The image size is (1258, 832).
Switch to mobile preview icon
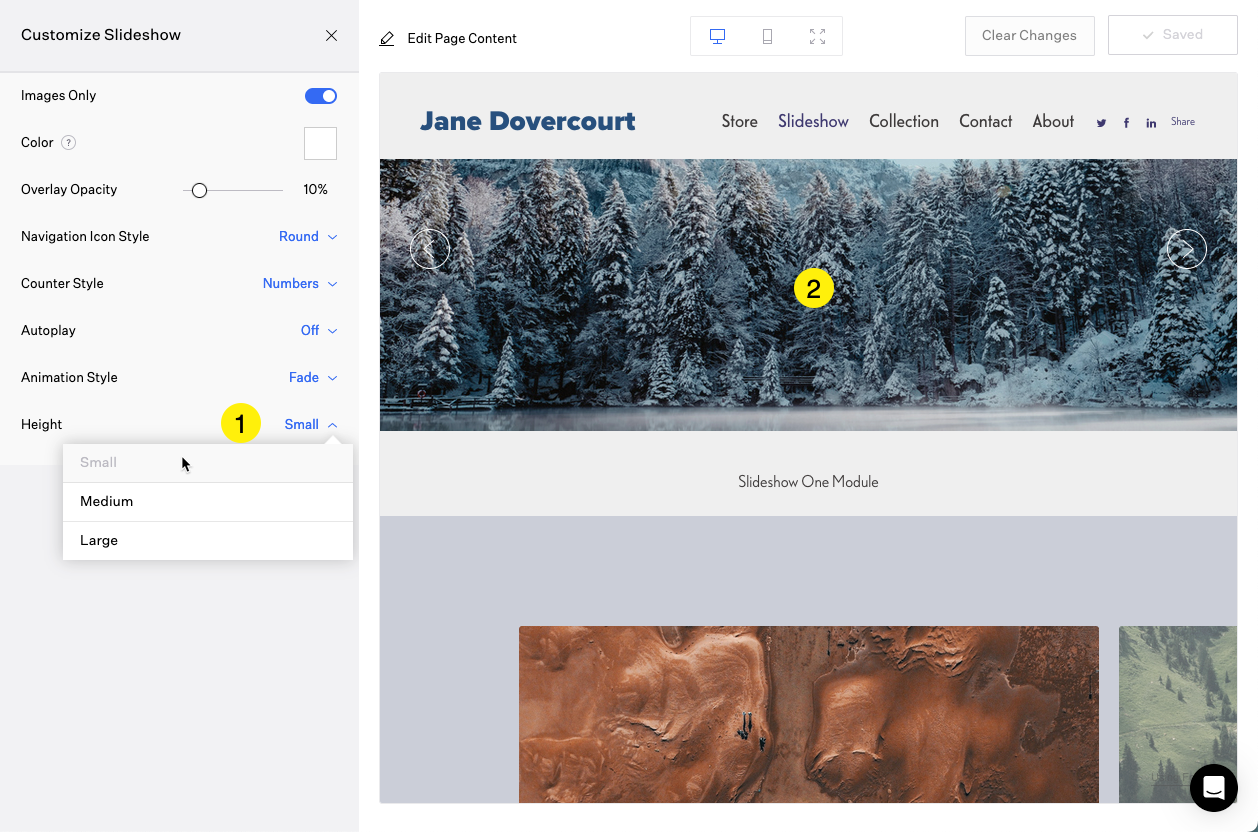[x=767, y=36]
